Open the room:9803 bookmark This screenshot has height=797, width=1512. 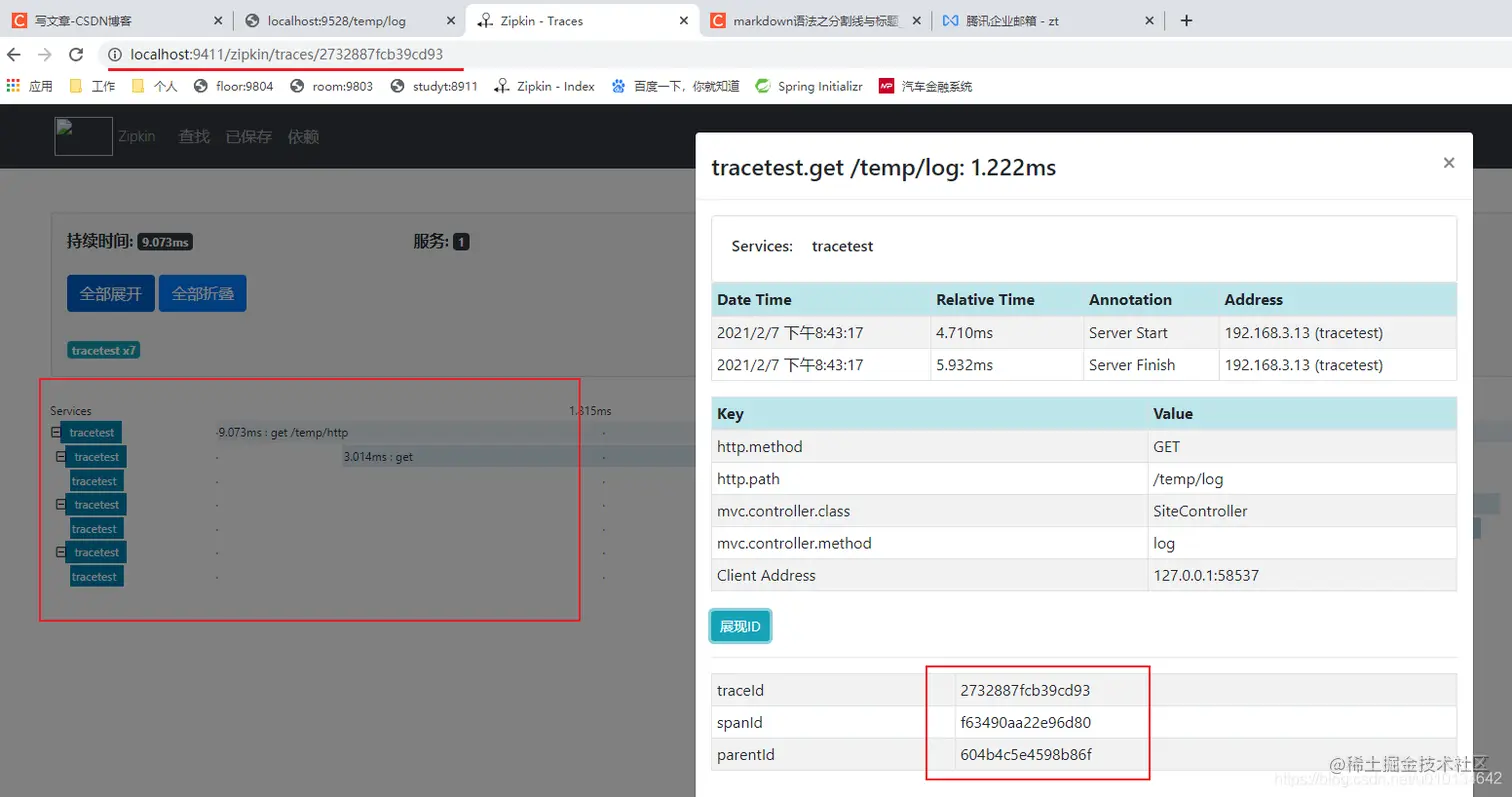(x=331, y=86)
